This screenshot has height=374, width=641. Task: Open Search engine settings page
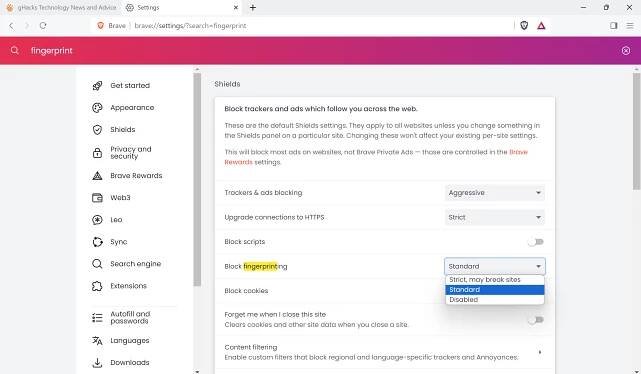click(x=136, y=264)
